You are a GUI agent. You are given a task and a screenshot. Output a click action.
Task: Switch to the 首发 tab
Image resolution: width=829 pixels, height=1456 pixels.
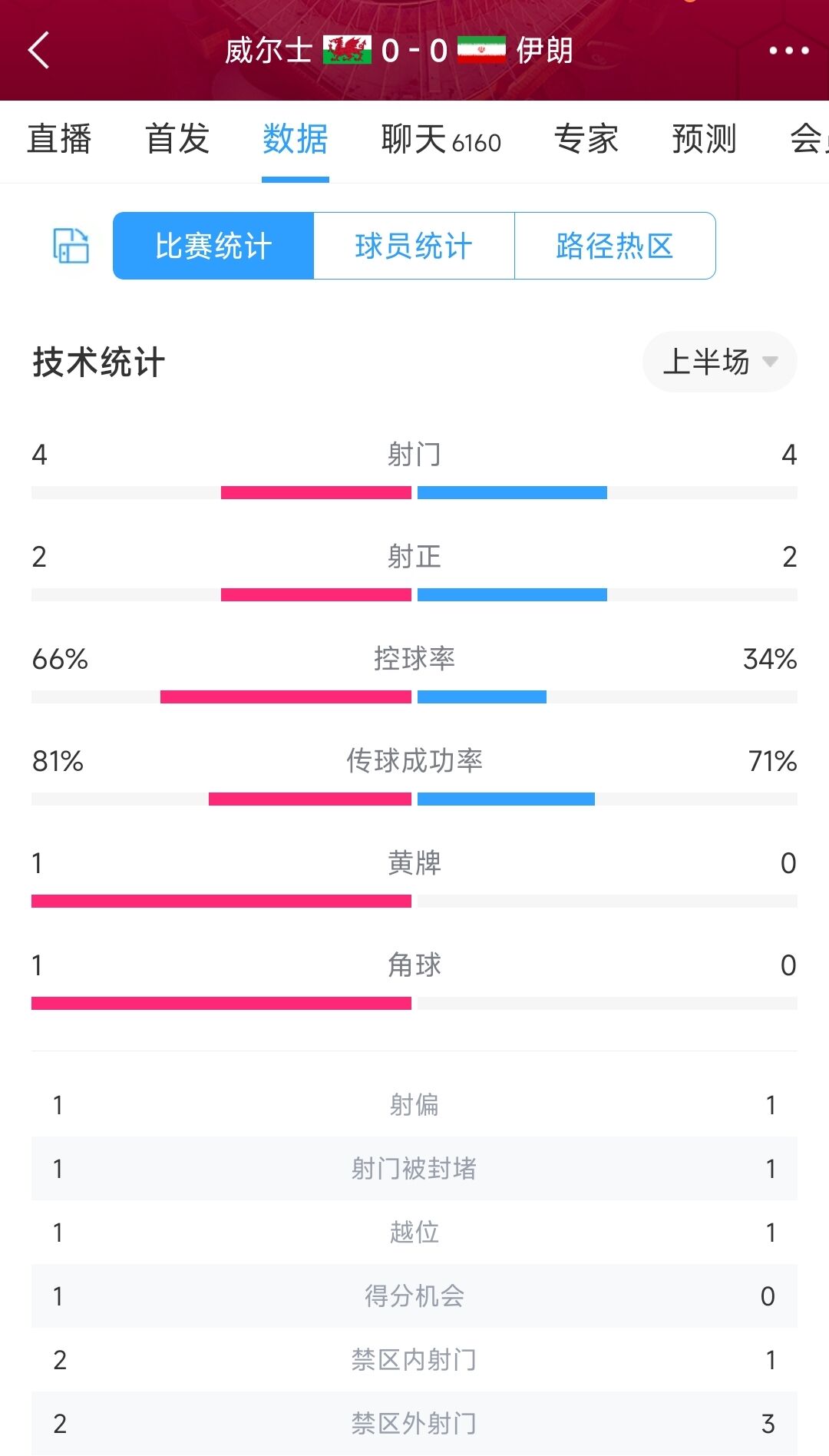(177, 139)
